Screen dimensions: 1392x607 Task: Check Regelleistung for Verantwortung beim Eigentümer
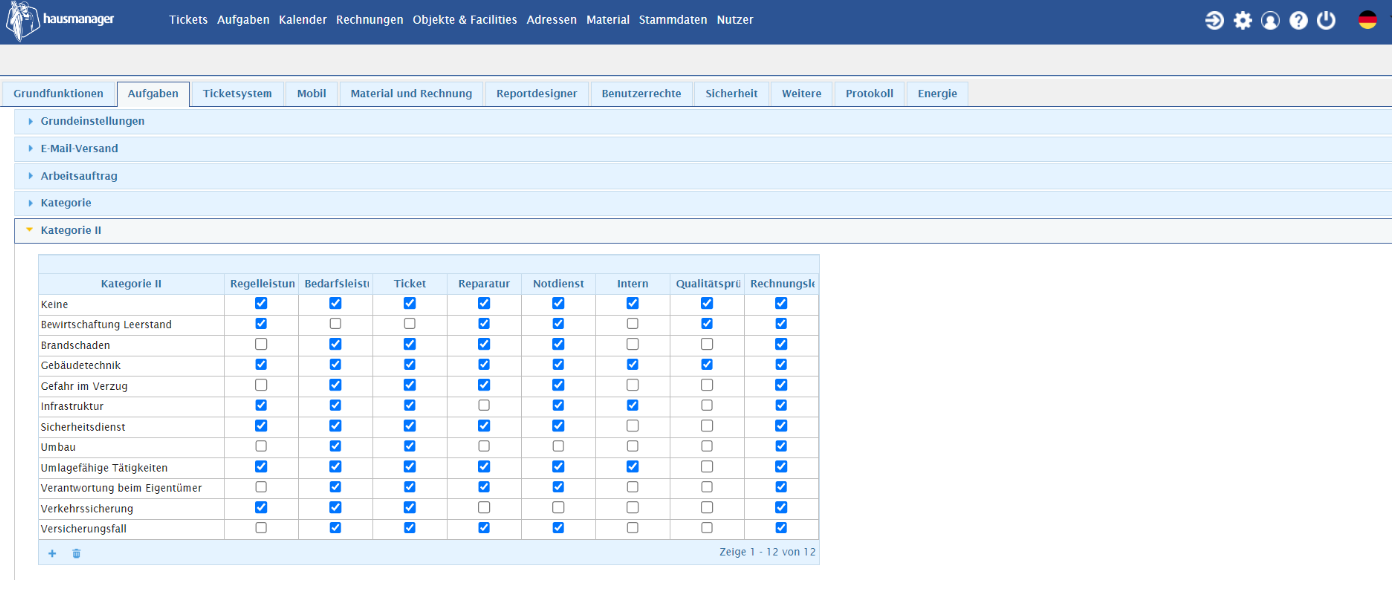tap(261, 487)
